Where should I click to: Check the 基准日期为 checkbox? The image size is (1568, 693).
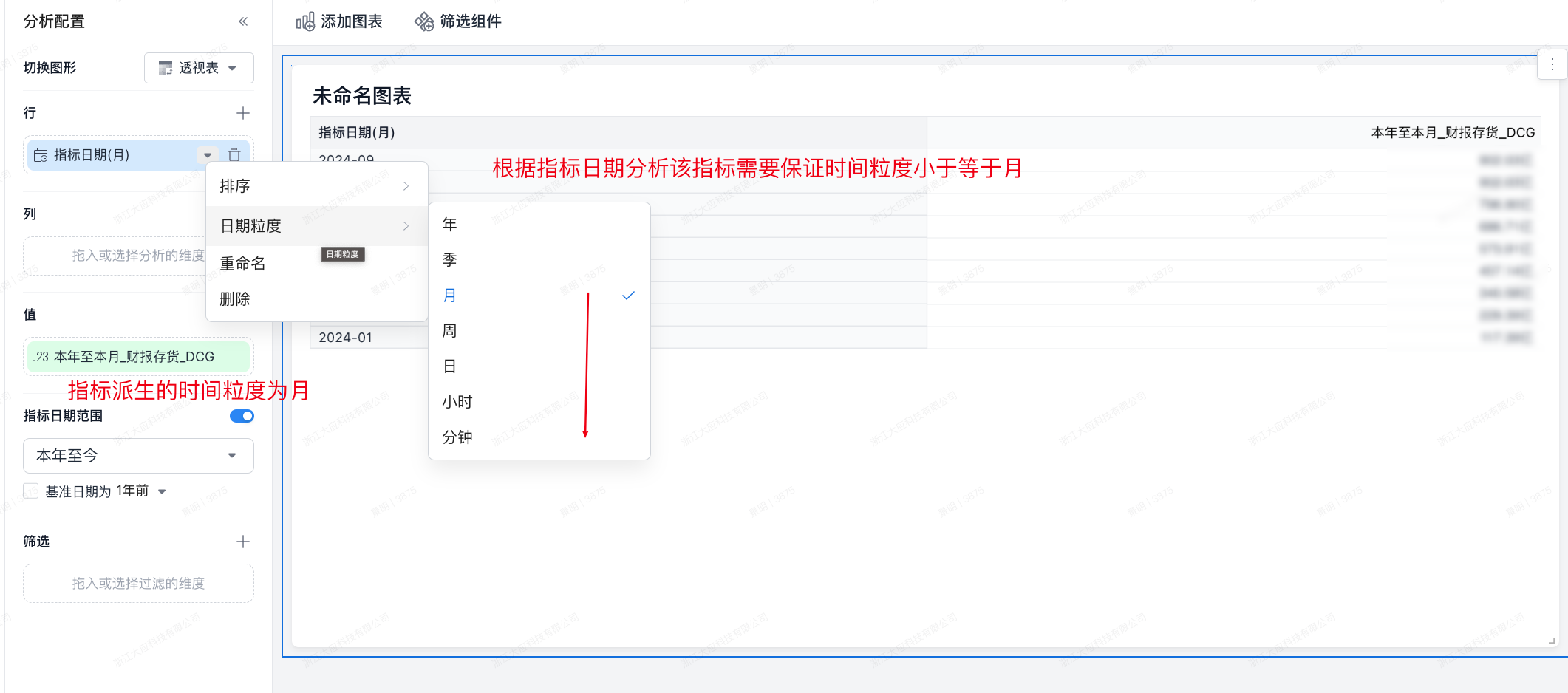click(31, 491)
